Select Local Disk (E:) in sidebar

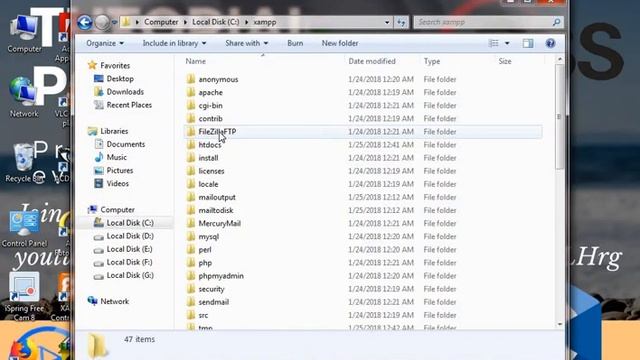[x=129, y=249]
